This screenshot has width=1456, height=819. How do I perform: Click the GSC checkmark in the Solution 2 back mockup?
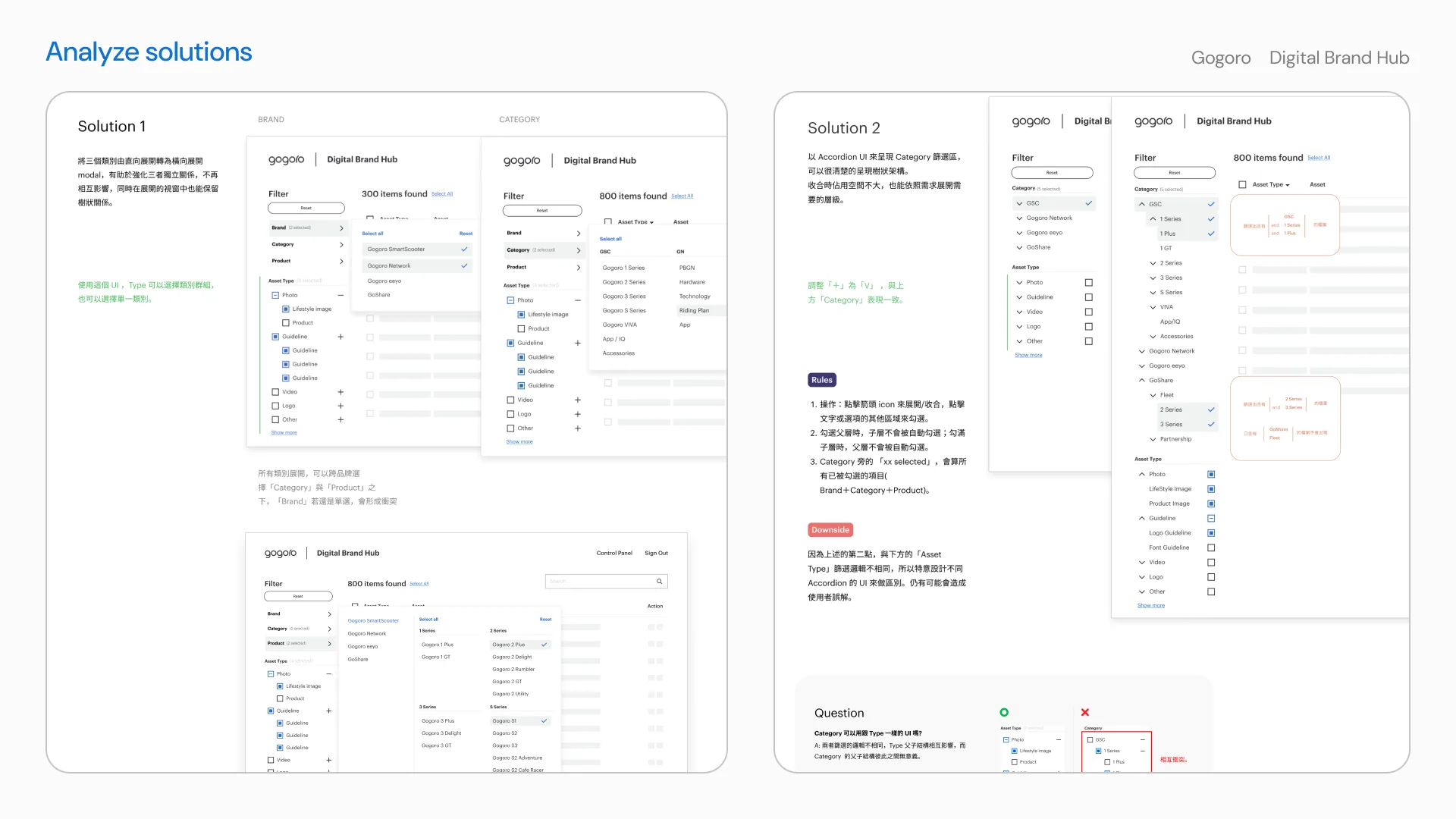point(1089,203)
